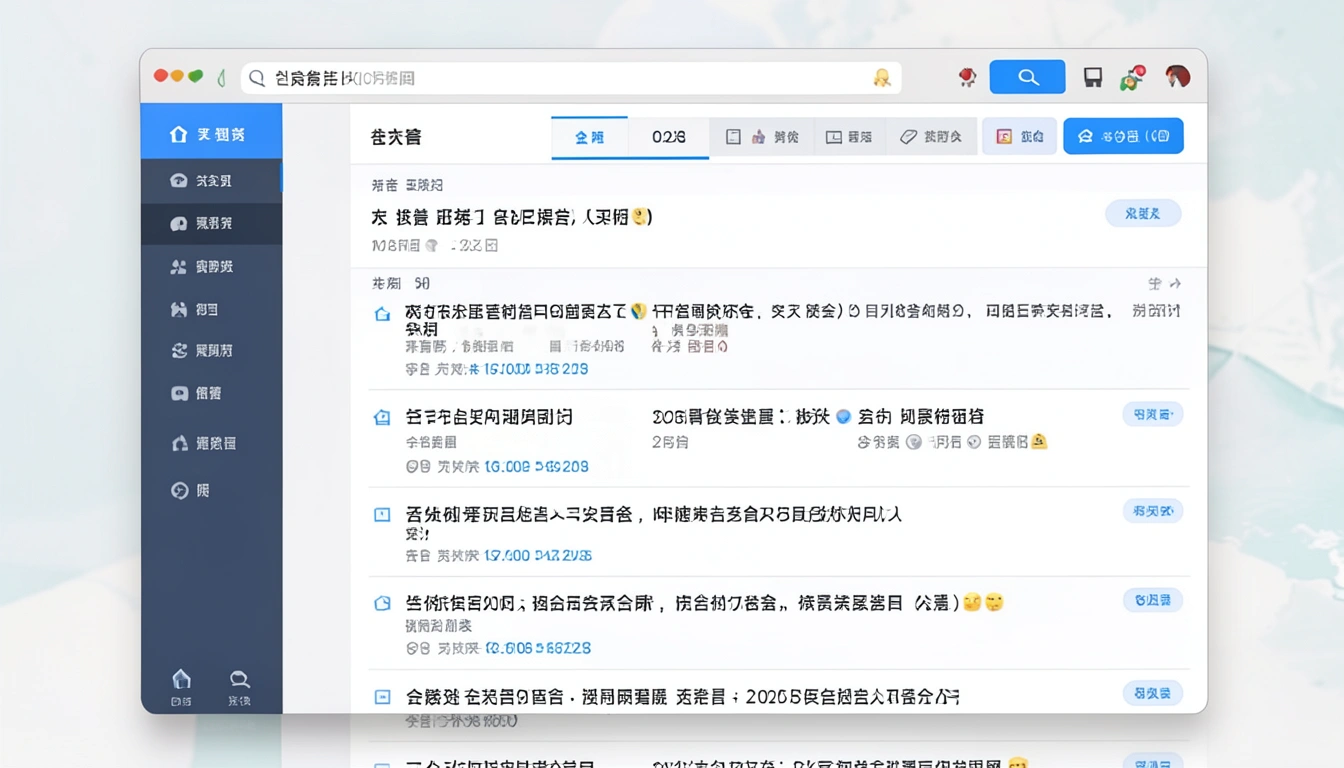Click the yellow bell icon in search field

point(881,78)
